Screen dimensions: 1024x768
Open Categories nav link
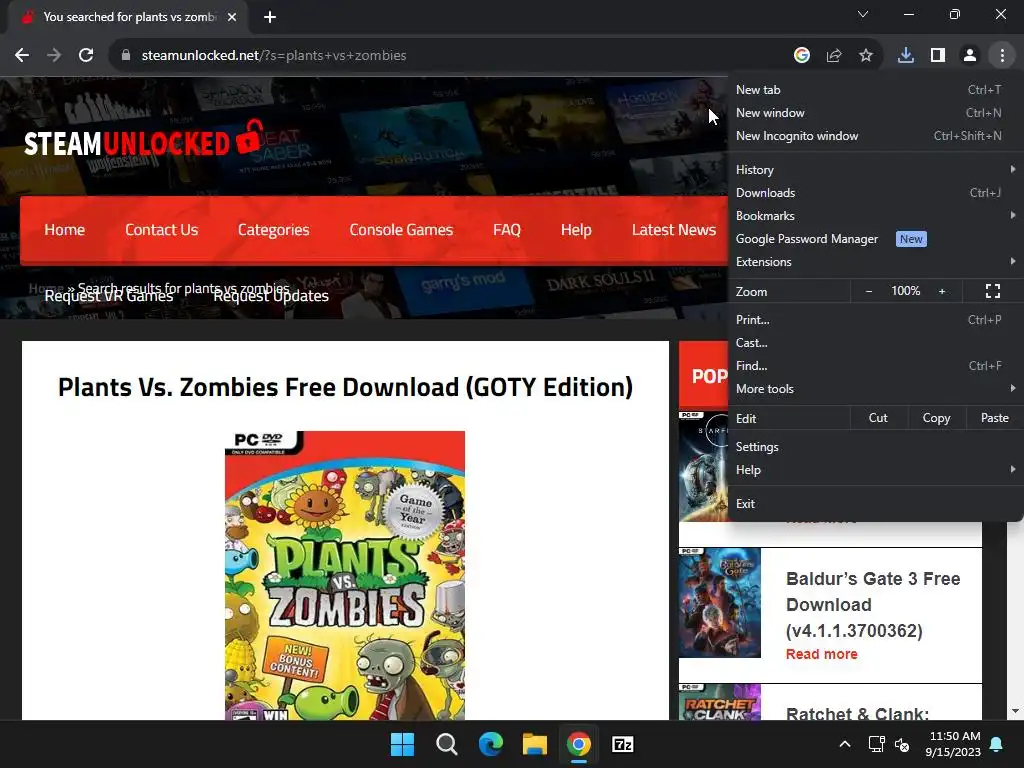(274, 230)
